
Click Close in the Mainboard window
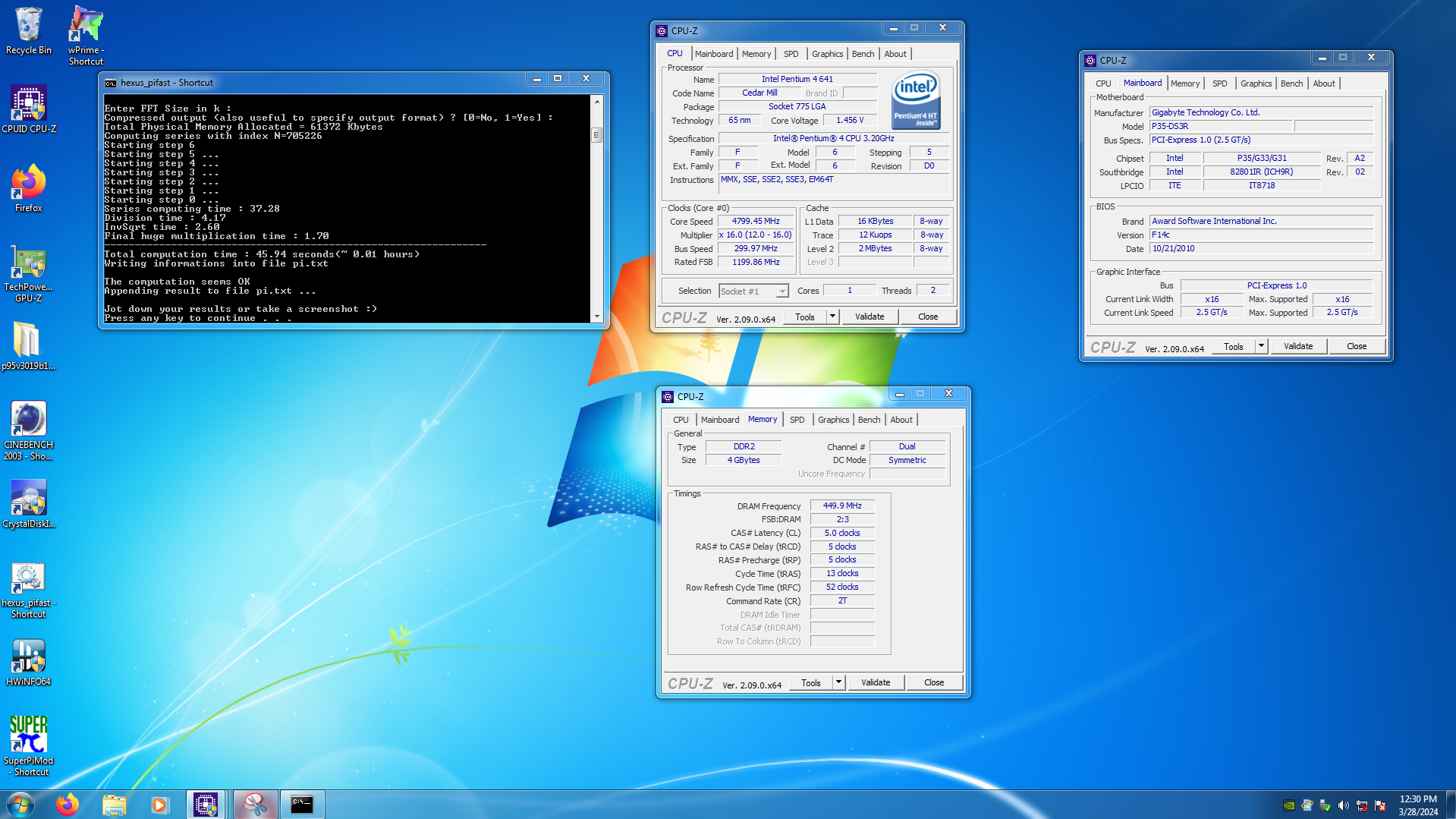tap(1357, 346)
